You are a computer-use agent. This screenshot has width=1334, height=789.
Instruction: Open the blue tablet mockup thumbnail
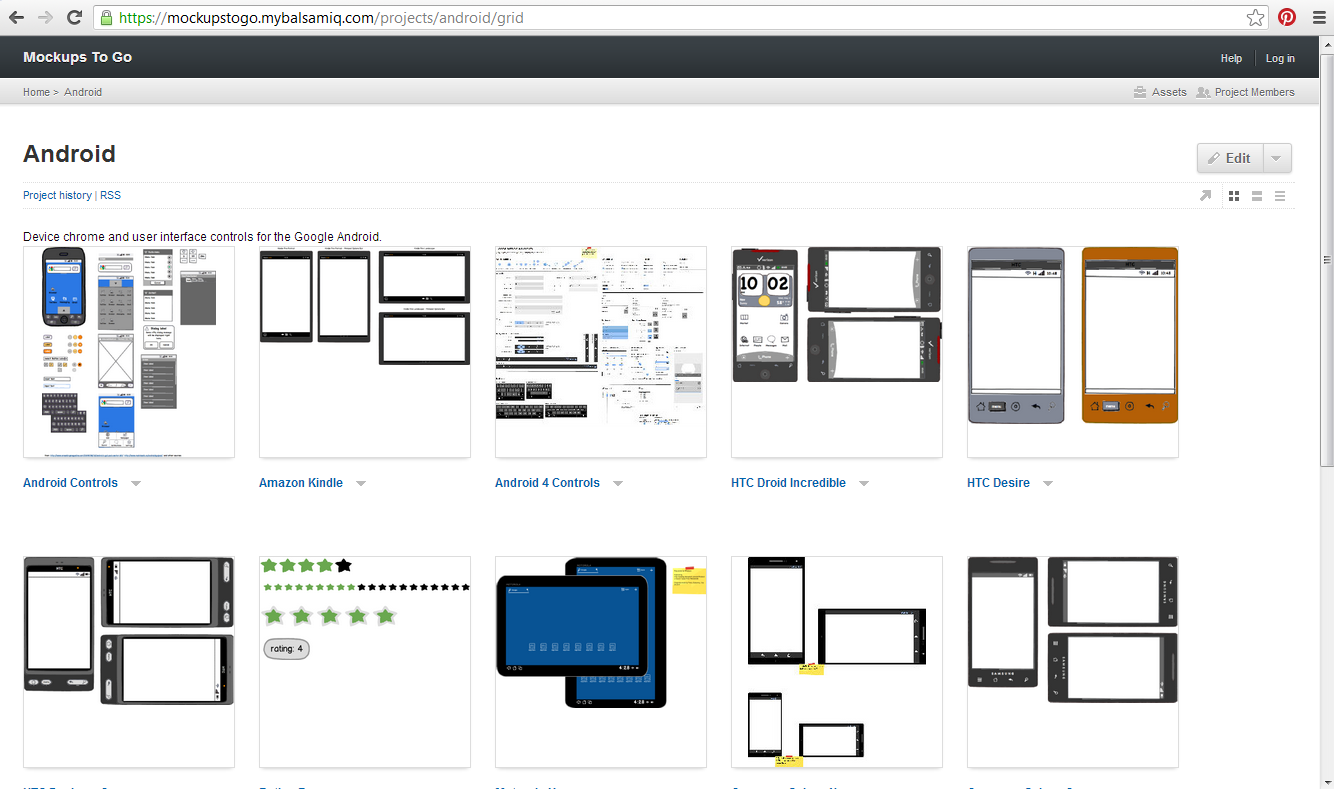click(601, 662)
